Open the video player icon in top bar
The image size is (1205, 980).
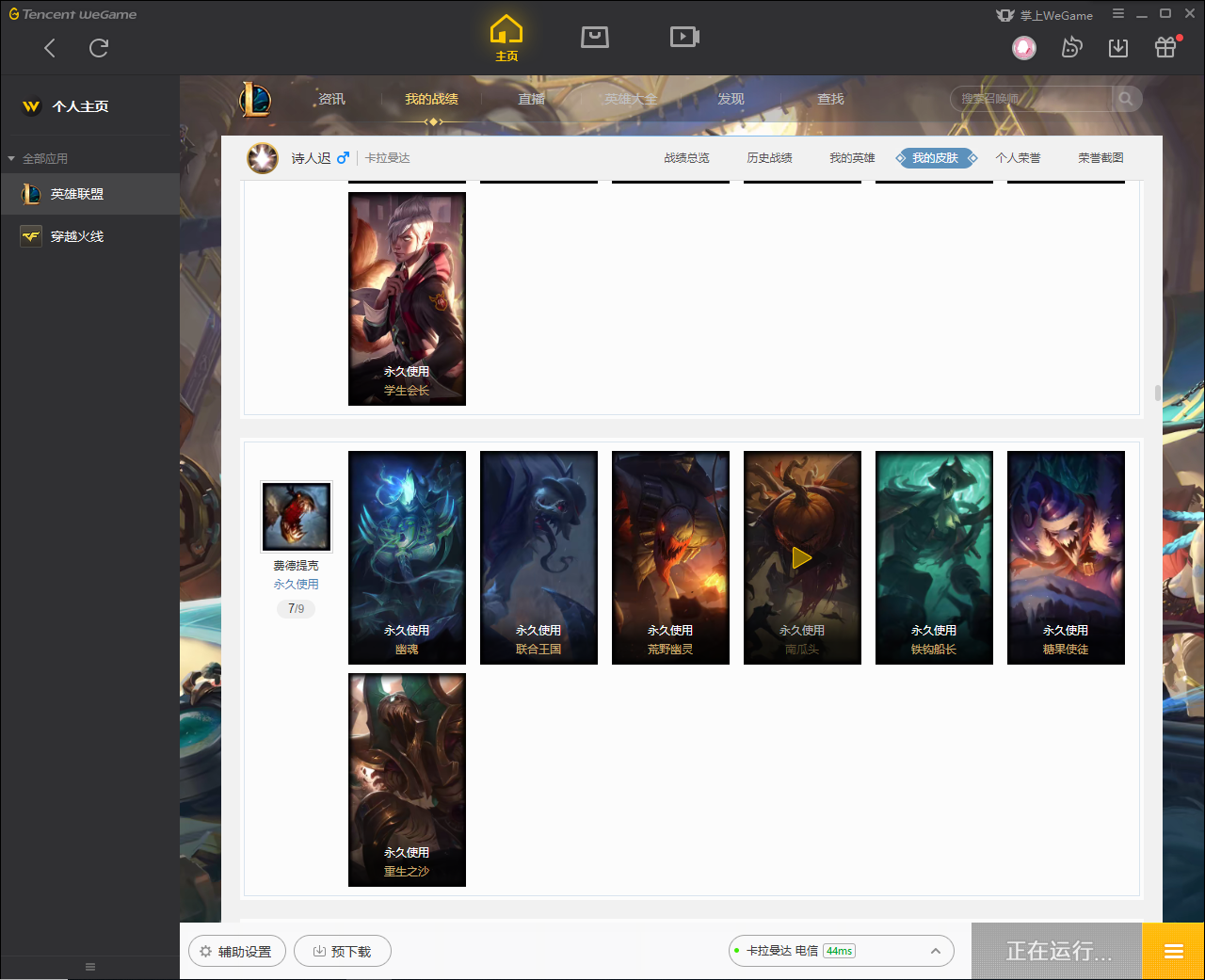pos(684,37)
